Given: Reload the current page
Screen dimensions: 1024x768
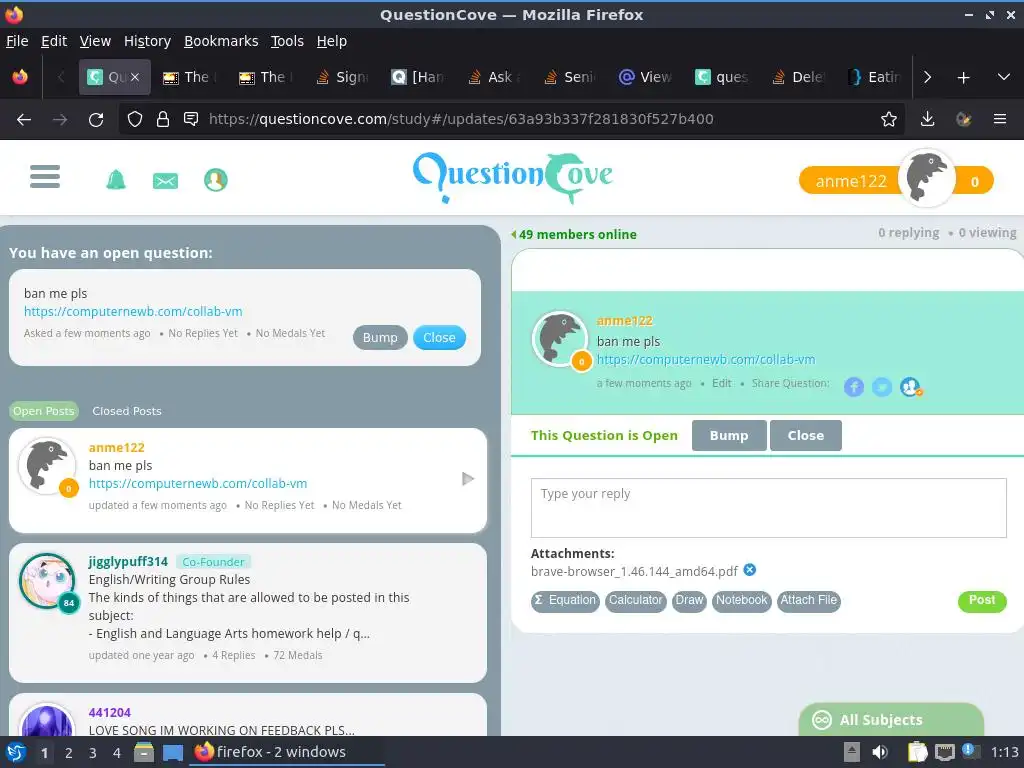Looking at the screenshot, I should click(96, 120).
